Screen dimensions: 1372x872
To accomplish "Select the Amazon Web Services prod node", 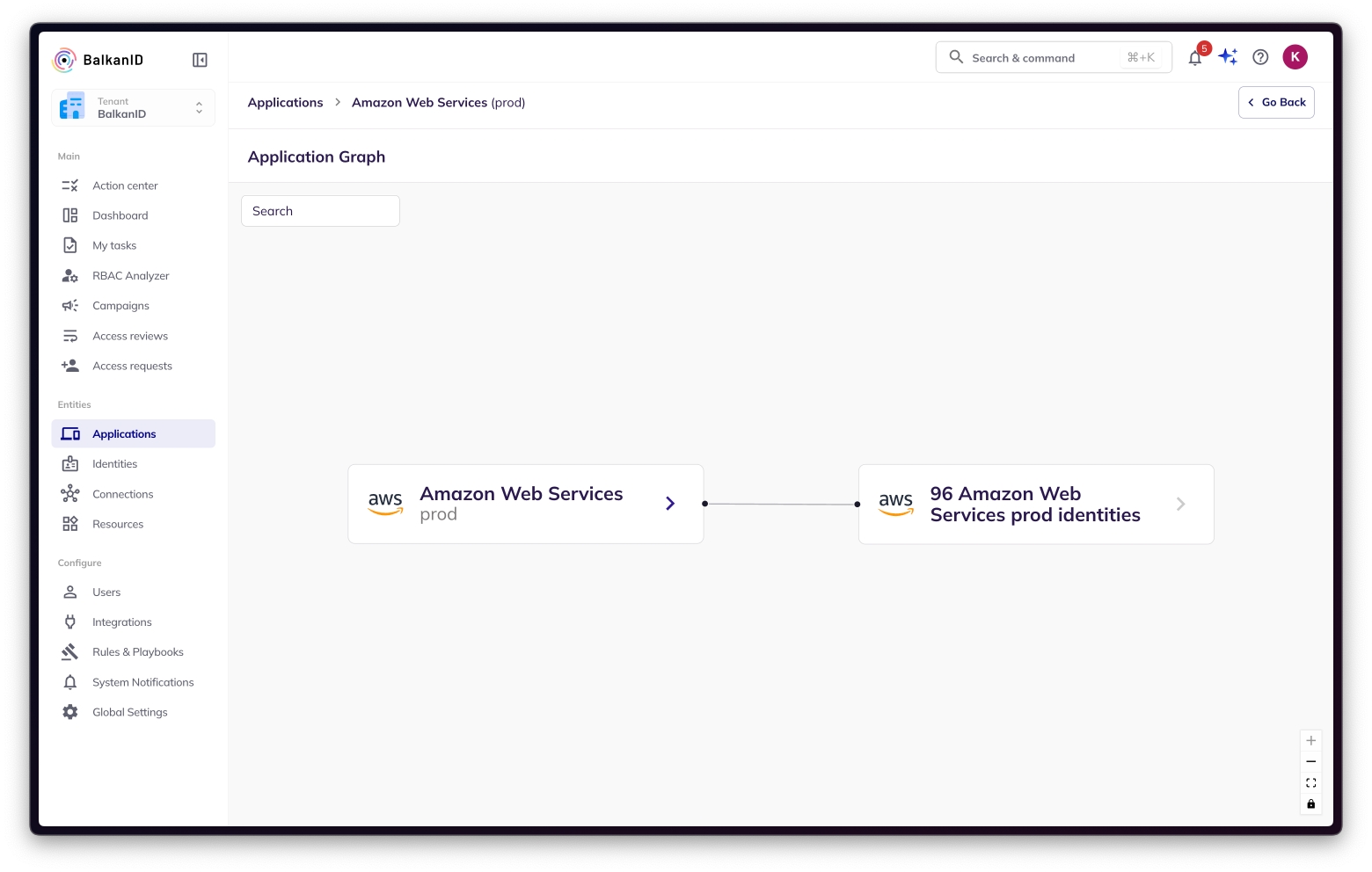I will pos(526,504).
